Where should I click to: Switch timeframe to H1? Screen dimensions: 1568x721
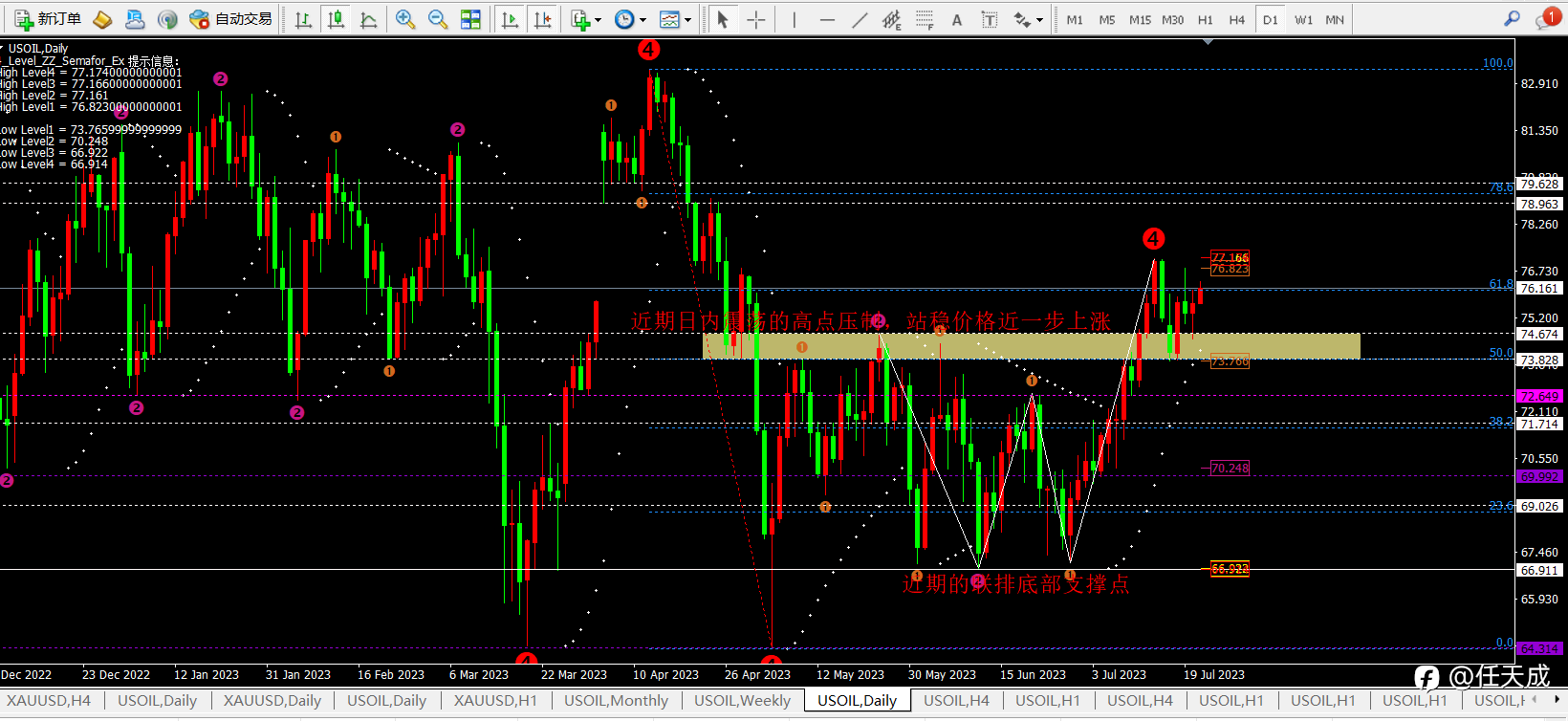point(1205,19)
